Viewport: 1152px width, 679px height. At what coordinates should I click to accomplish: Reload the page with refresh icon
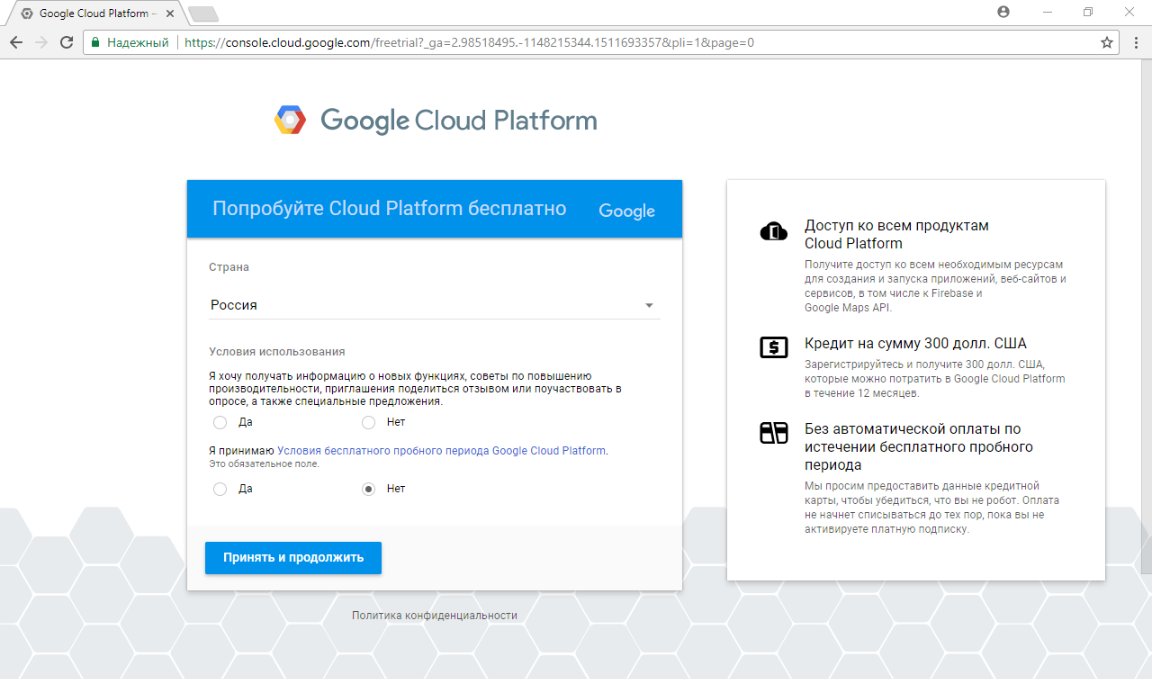67,43
